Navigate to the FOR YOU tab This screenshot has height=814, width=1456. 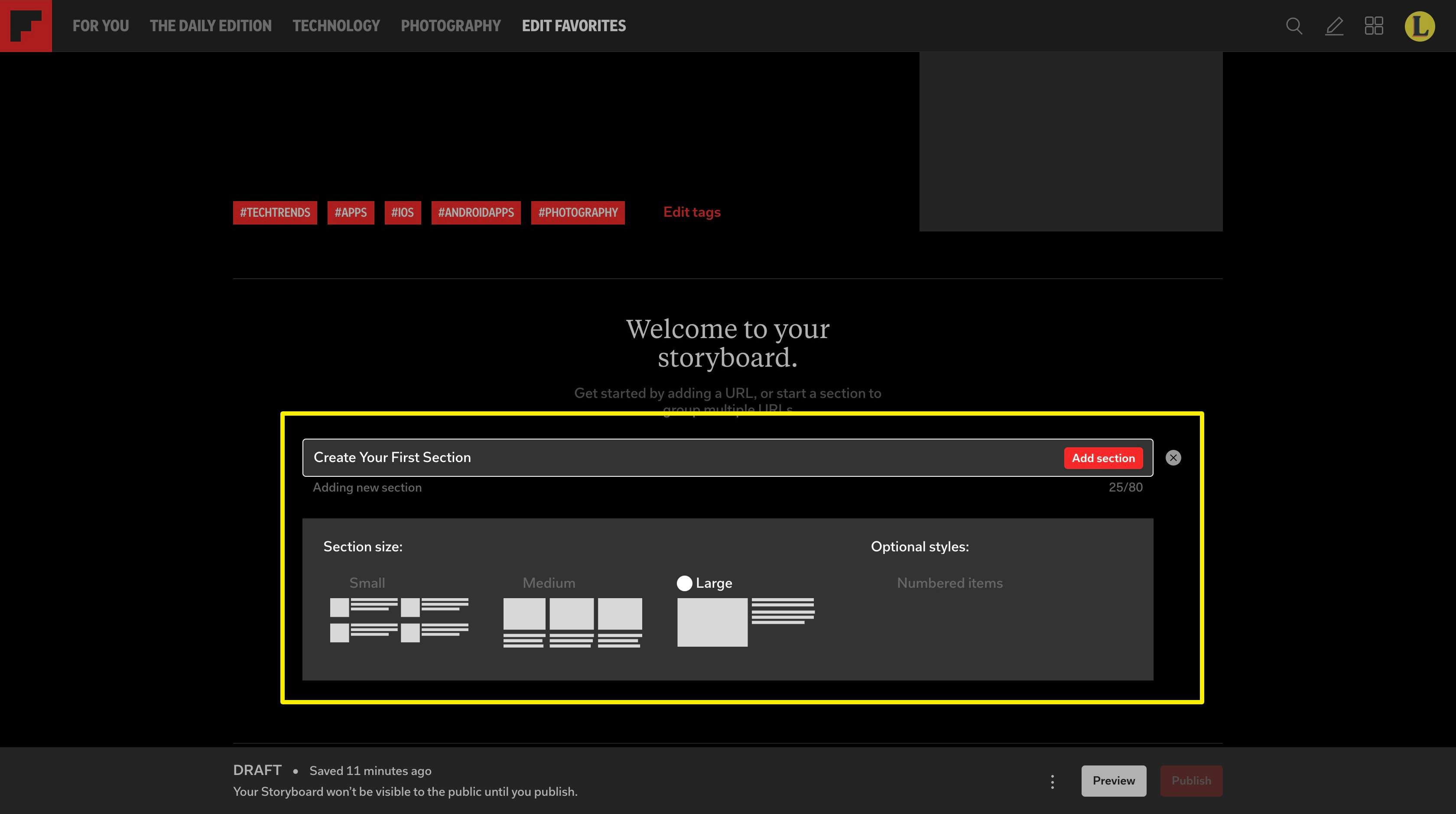tap(101, 26)
